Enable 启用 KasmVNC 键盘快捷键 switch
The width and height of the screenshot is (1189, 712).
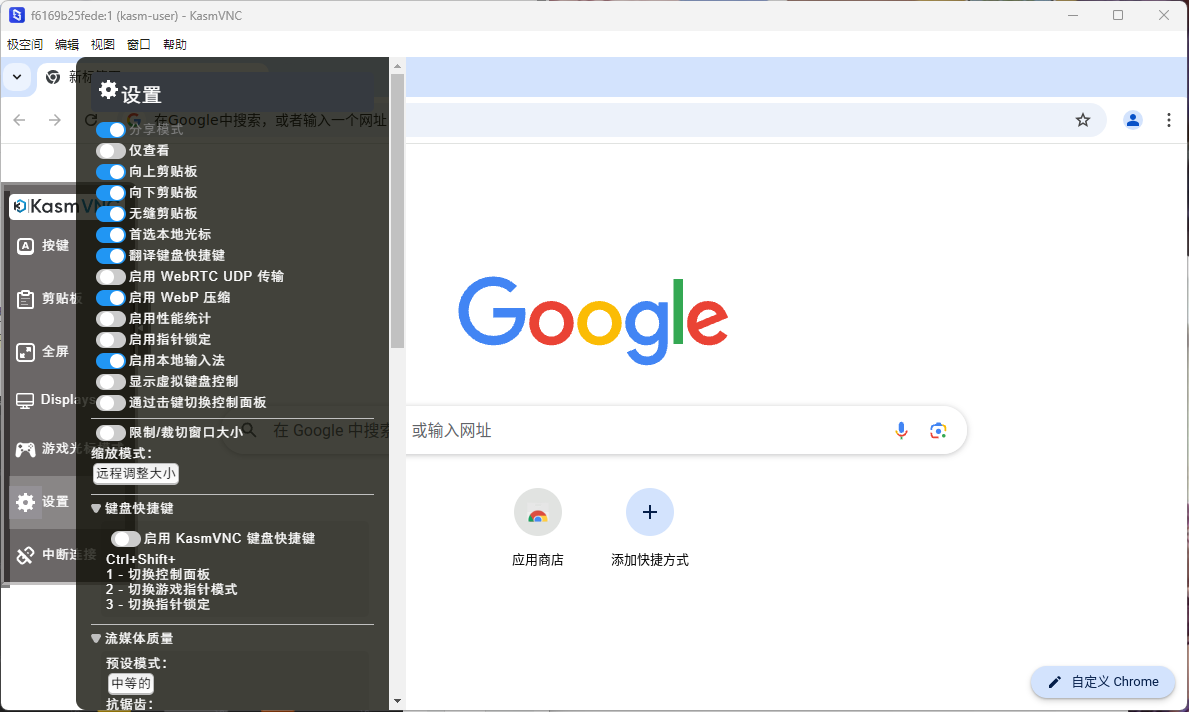coord(126,538)
